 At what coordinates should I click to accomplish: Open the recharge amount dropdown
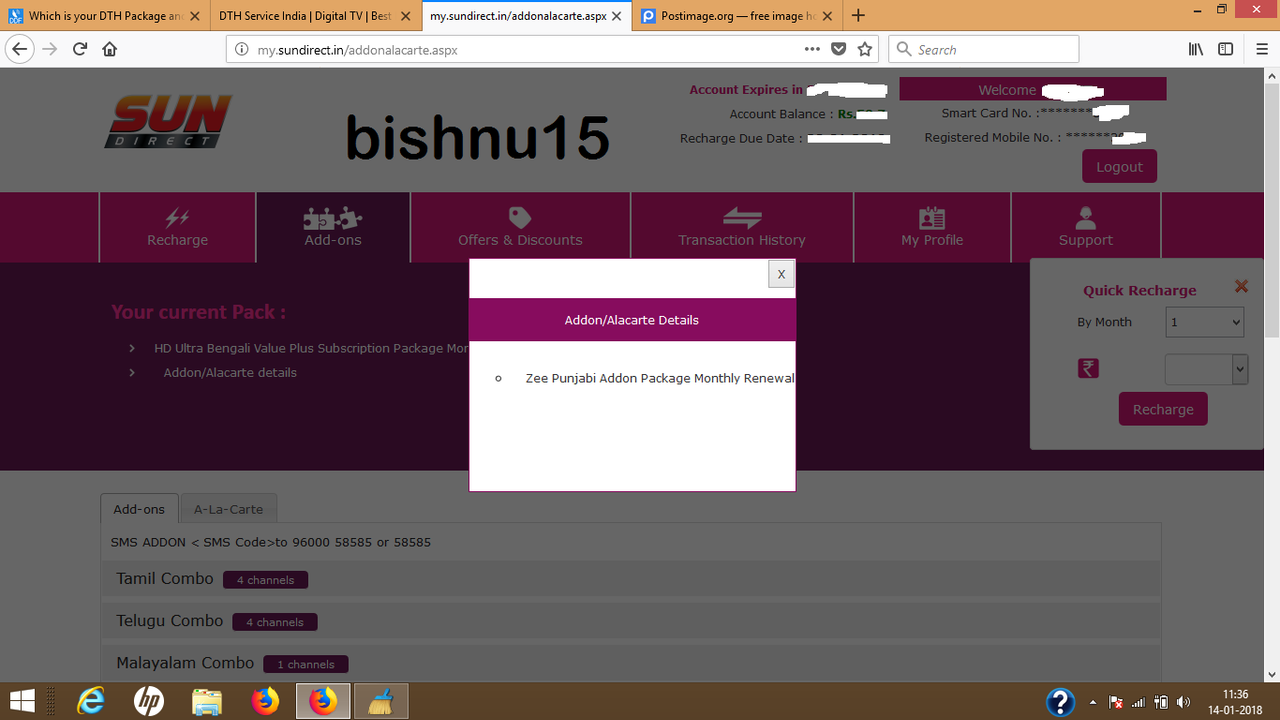[x=1207, y=369]
